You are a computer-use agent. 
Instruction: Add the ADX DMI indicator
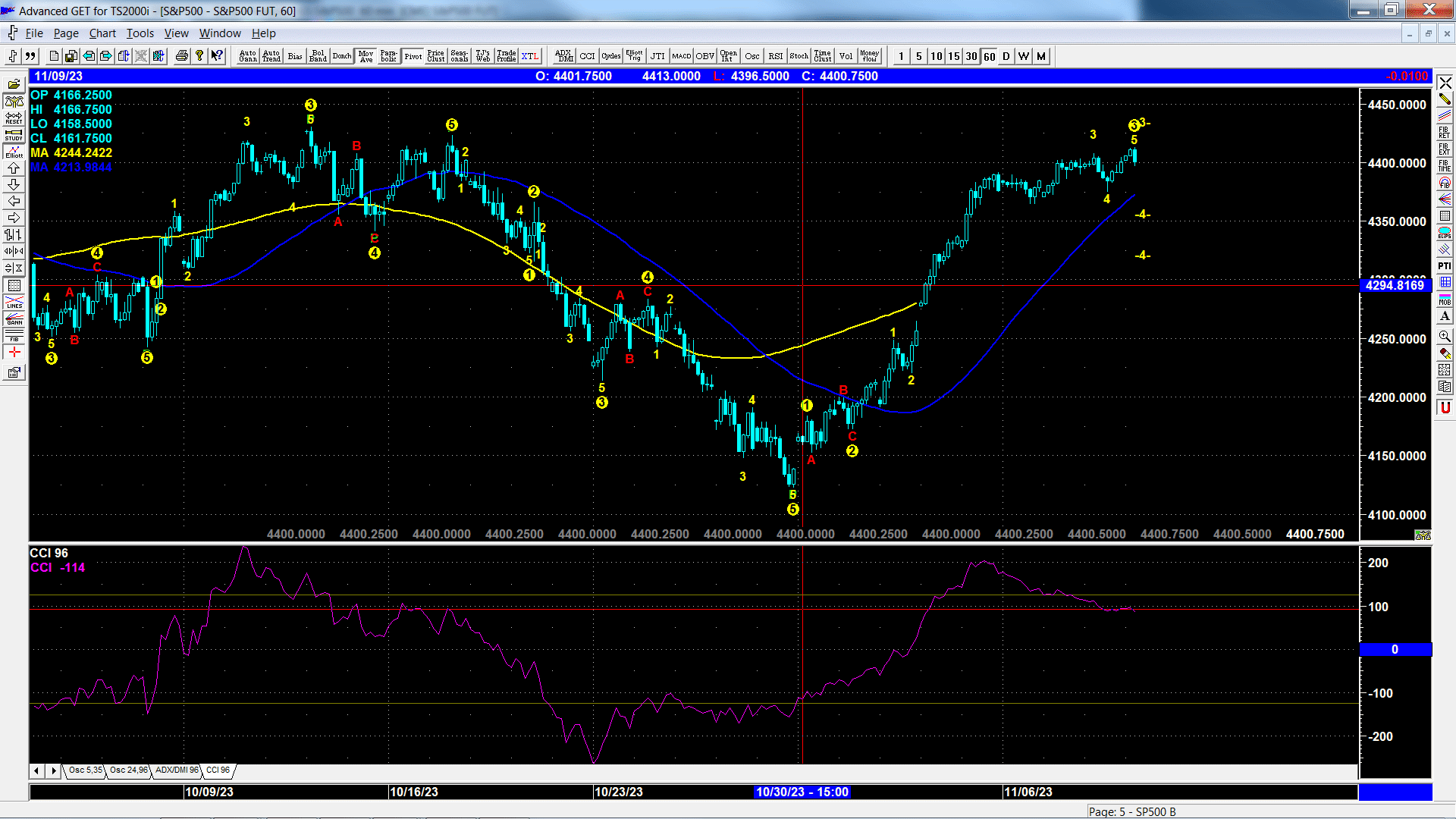(x=563, y=56)
